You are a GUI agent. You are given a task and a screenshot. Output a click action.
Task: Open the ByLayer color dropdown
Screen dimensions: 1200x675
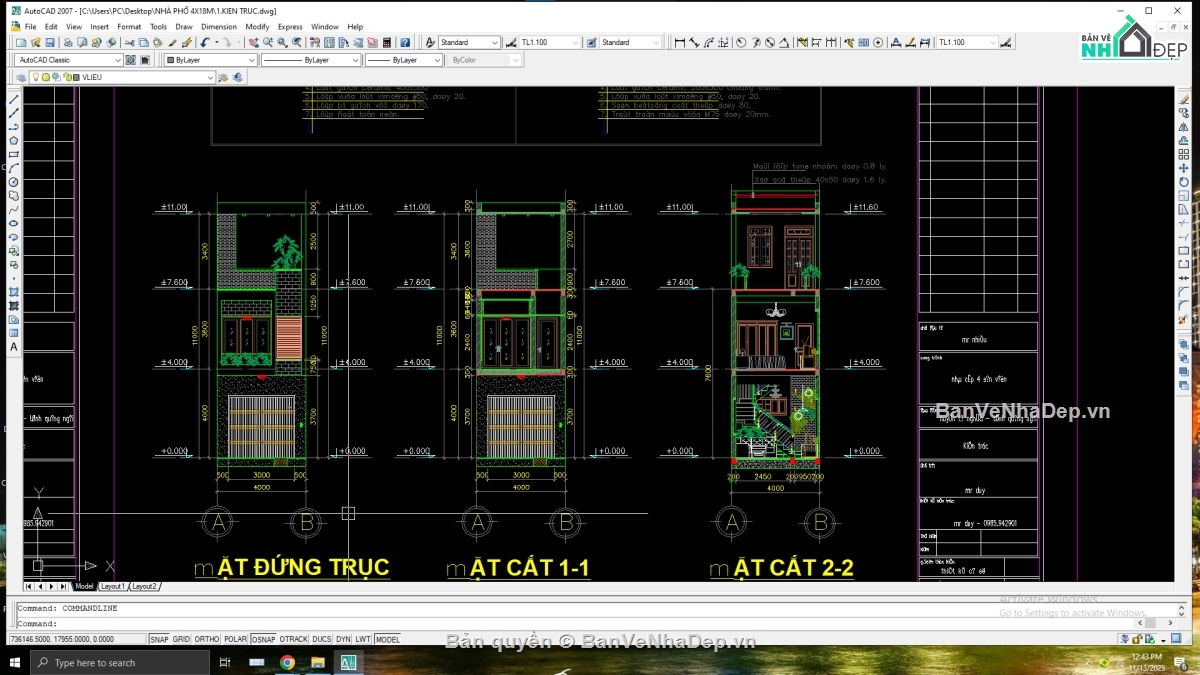tap(210, 59)
